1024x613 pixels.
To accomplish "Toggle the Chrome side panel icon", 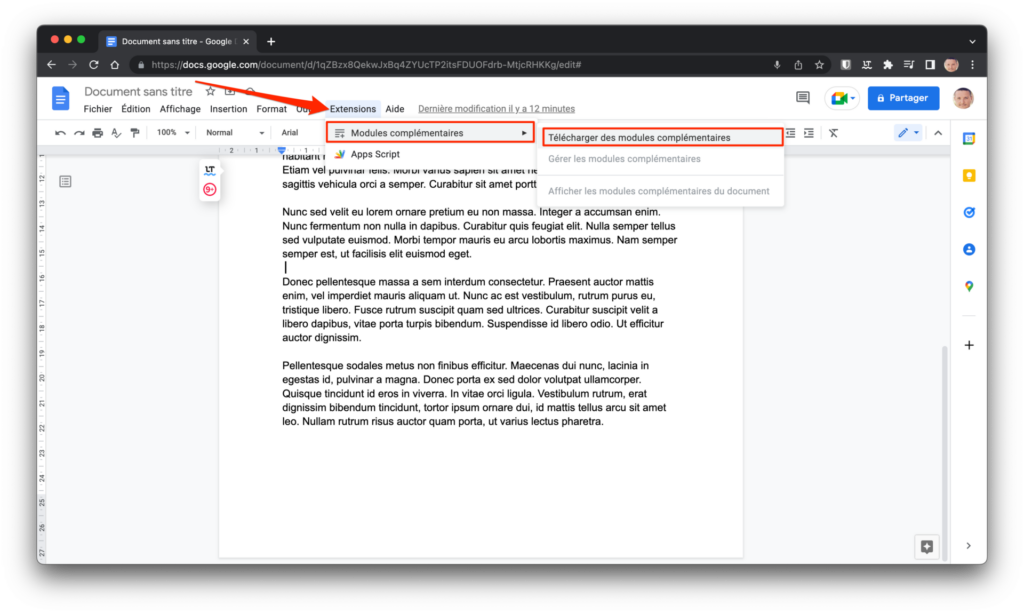I will click(x=930, y=65).
